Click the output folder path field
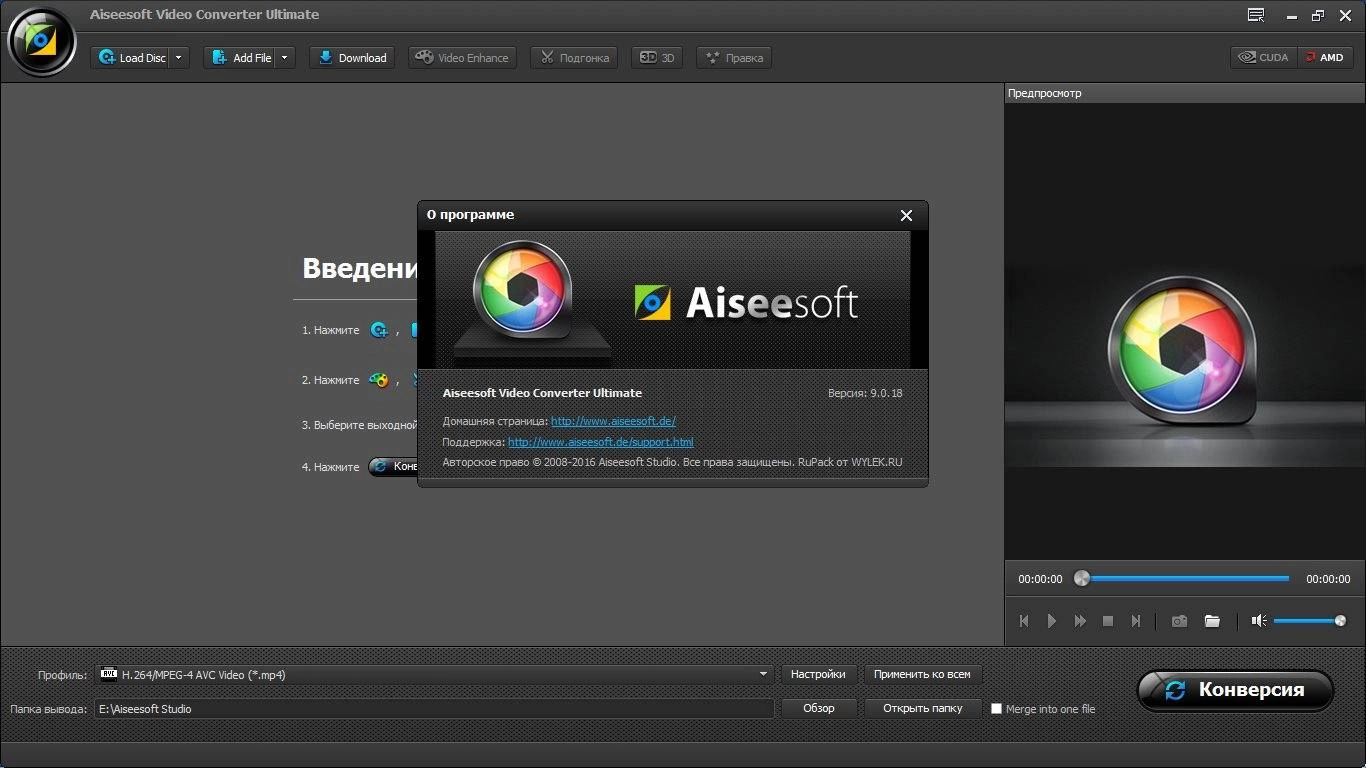The width and height of the screenshot is (1366, 768). tap(434, 709)
